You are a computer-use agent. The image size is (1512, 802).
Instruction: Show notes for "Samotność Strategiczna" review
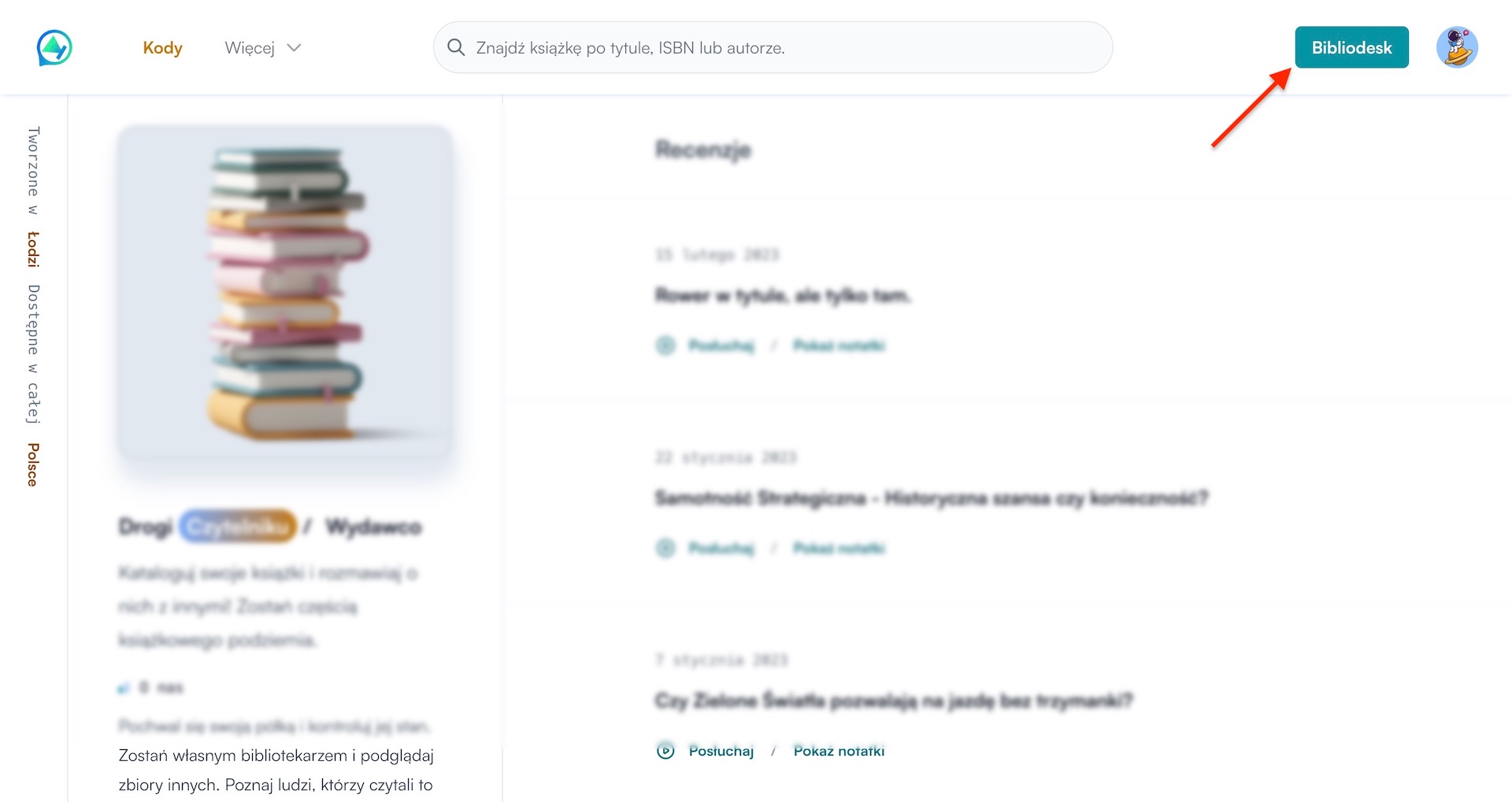(839, 549)
